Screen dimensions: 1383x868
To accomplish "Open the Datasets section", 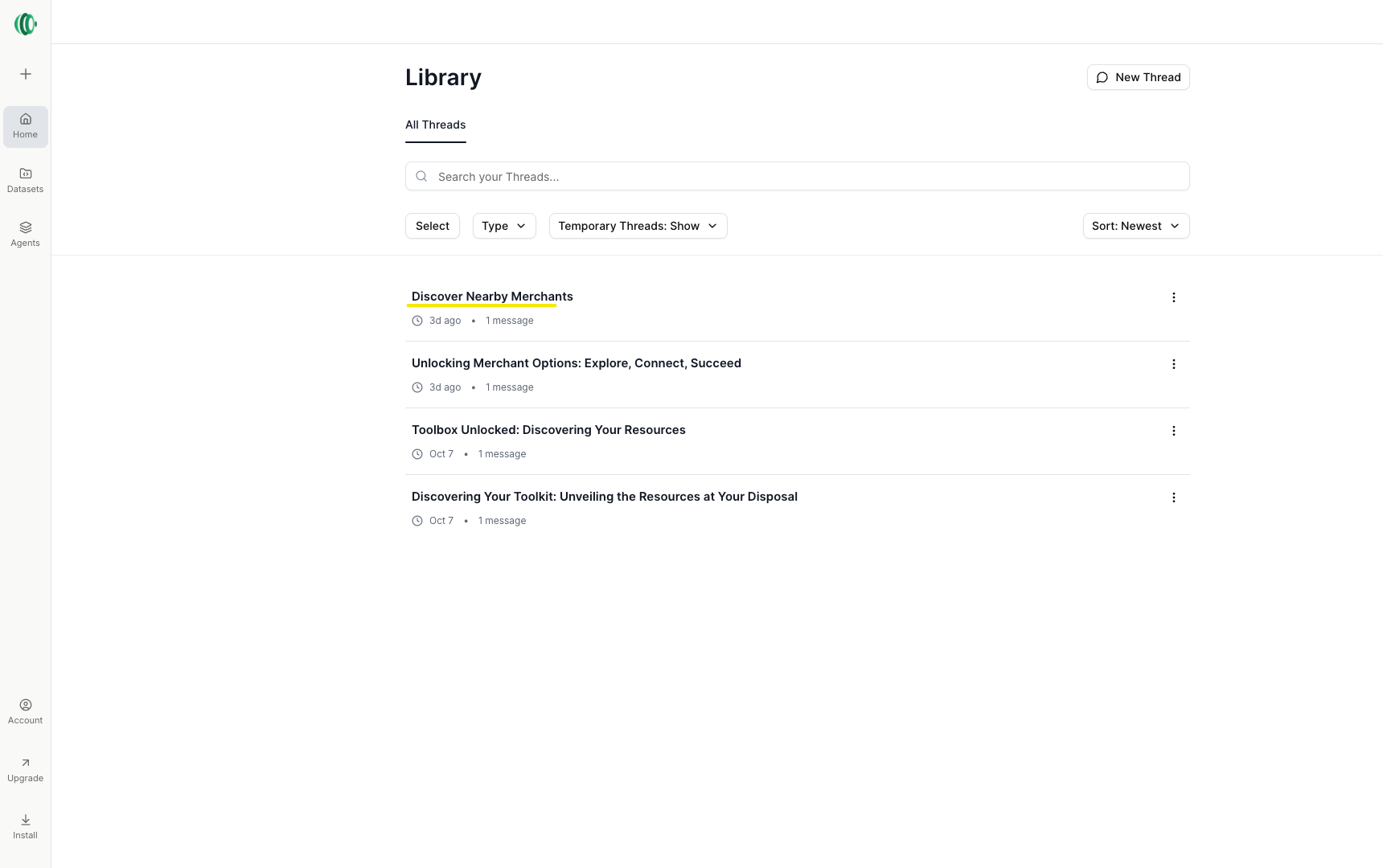I will click(x=26, y=180).
